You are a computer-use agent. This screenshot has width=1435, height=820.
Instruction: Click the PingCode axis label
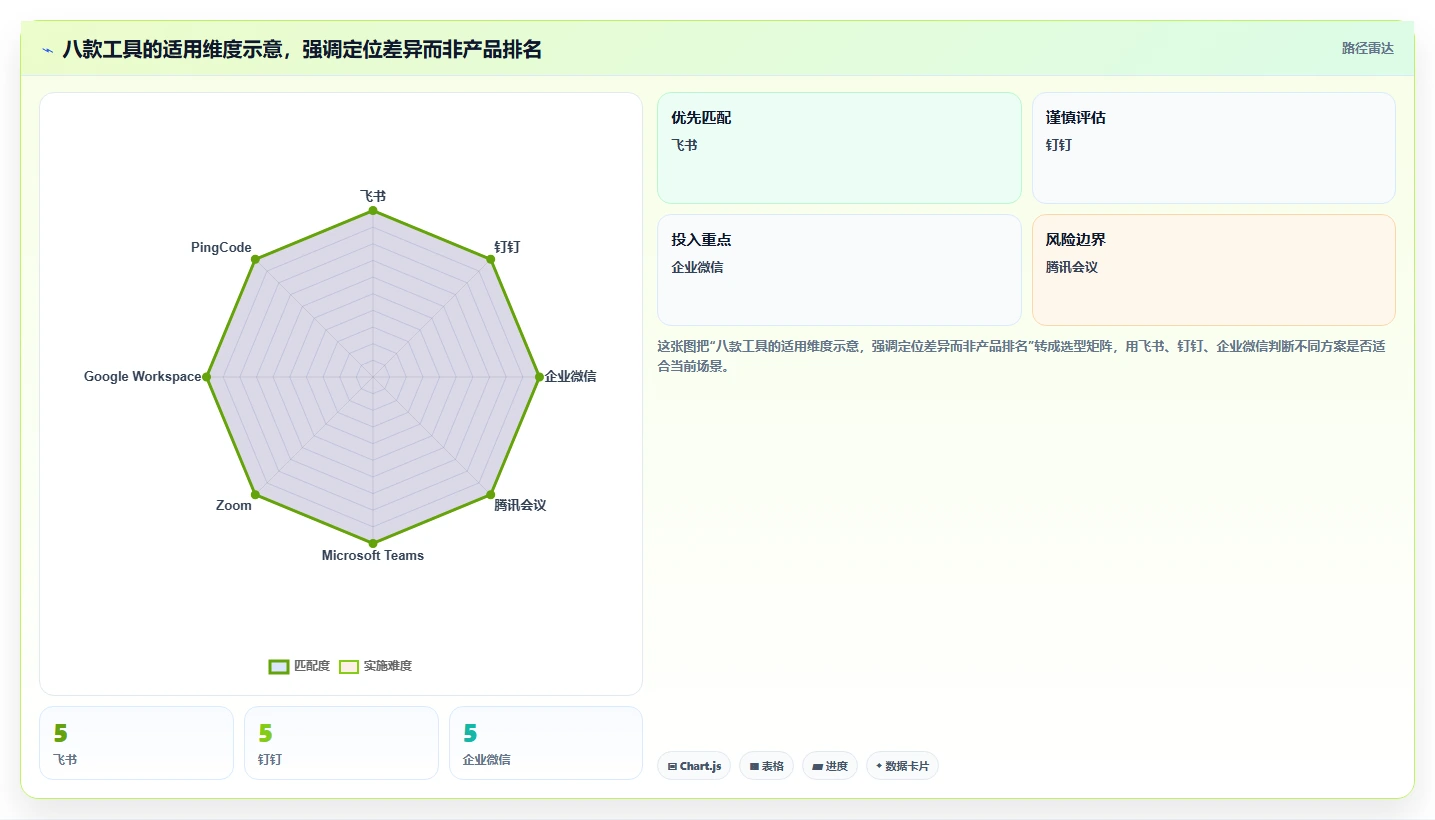(221, 248)
